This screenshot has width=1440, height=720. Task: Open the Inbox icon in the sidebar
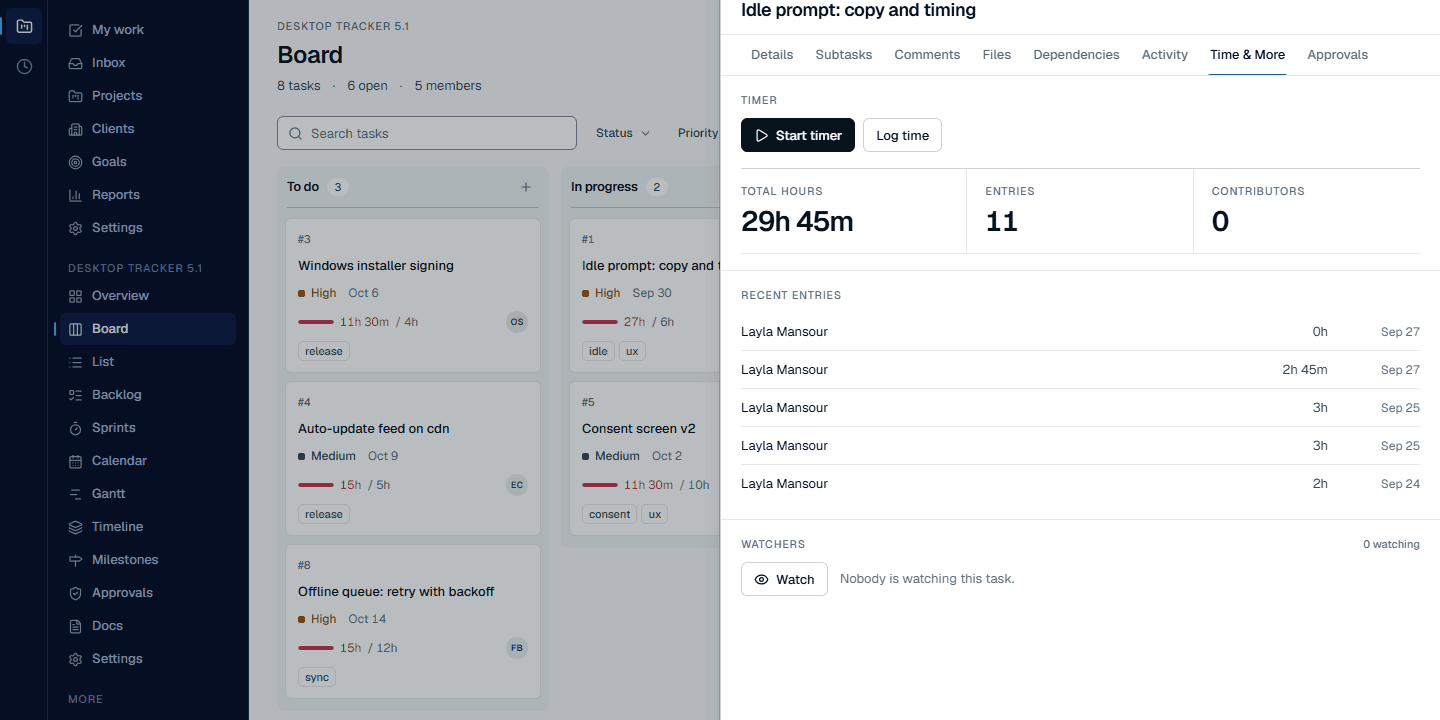75,63
